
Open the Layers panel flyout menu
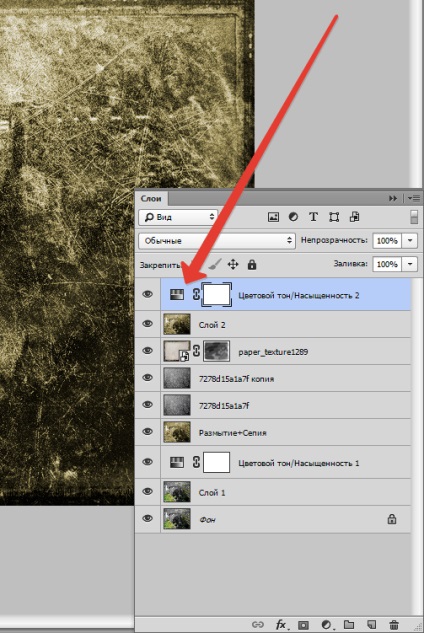414,198
